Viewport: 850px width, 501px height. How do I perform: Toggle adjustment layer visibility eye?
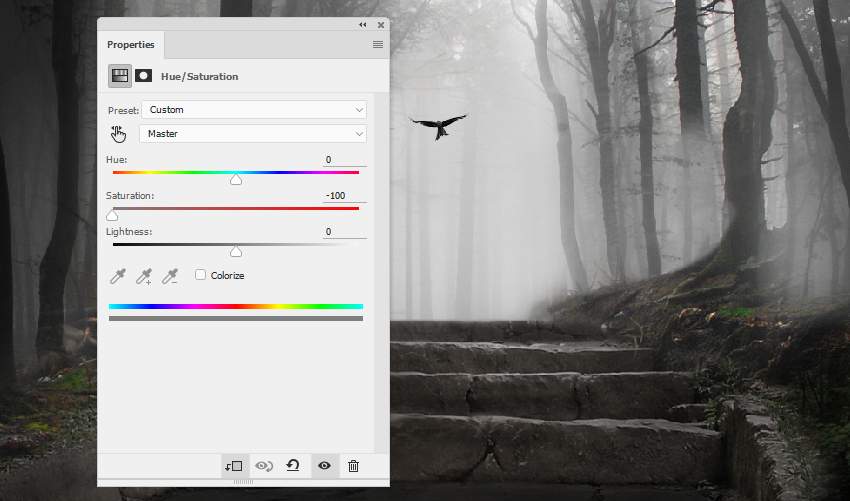pos(324,466)
